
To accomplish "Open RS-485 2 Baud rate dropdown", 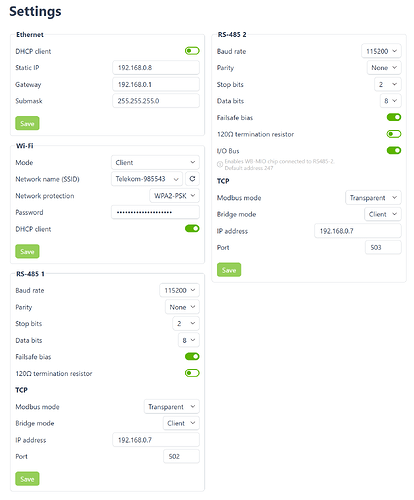I will tap(381, 51).
